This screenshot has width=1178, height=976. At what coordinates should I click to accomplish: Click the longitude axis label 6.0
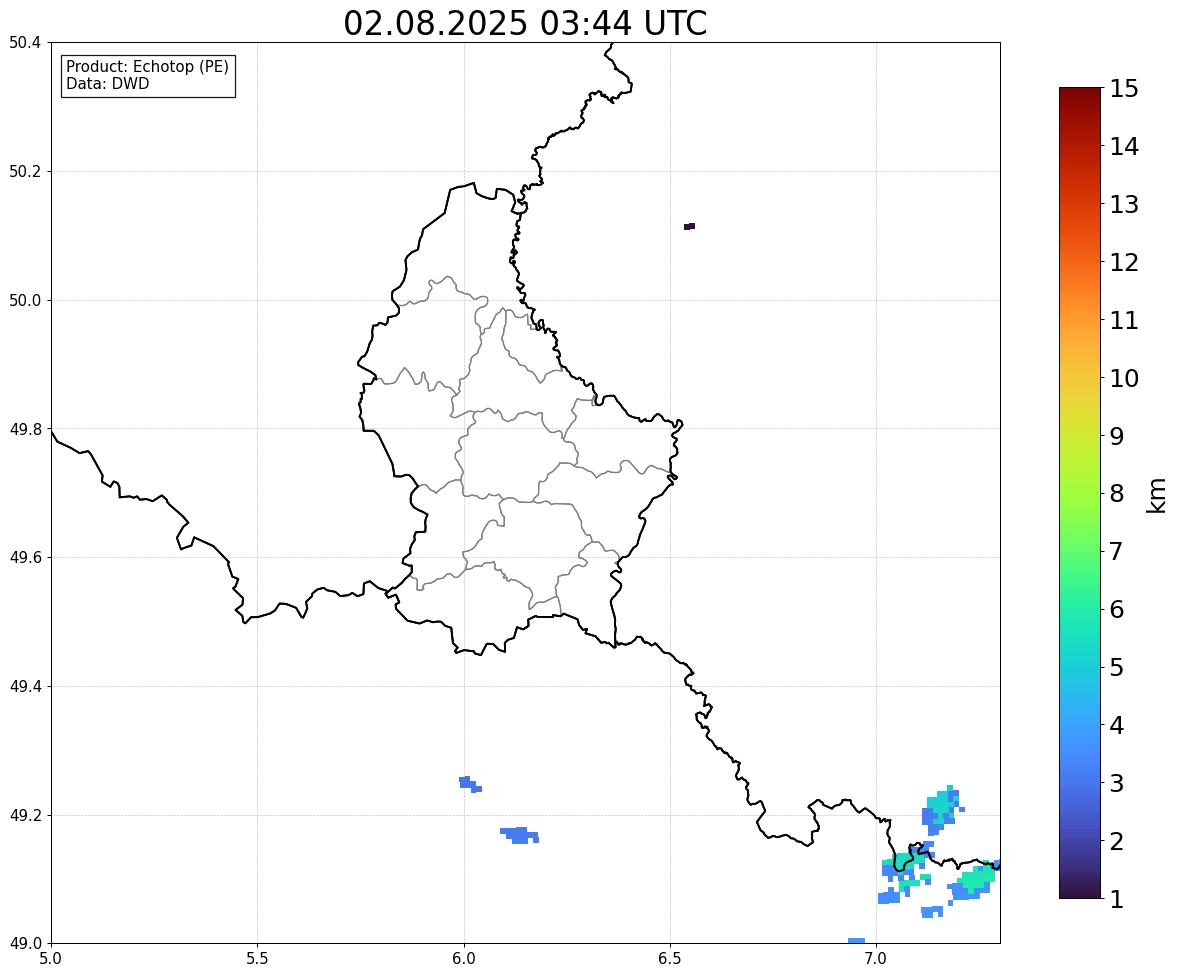pos(464,959)
